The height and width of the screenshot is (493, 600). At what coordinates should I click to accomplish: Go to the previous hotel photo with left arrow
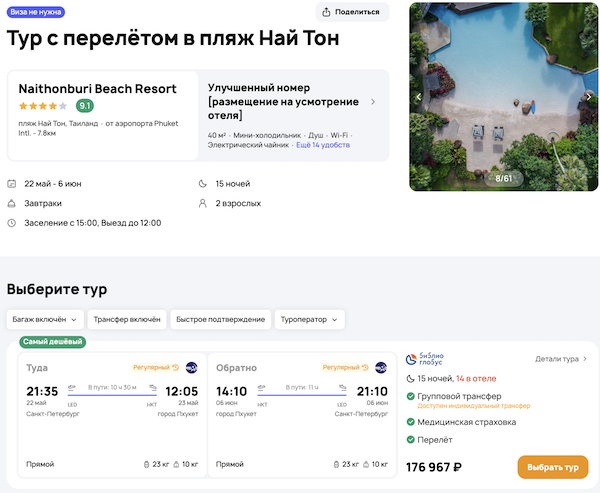click(419, 97)
